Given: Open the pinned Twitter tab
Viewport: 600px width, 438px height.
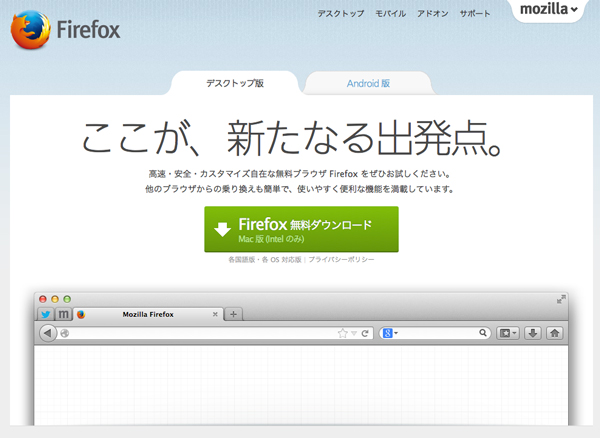Looking at the screenshot, I should (46, 314).
